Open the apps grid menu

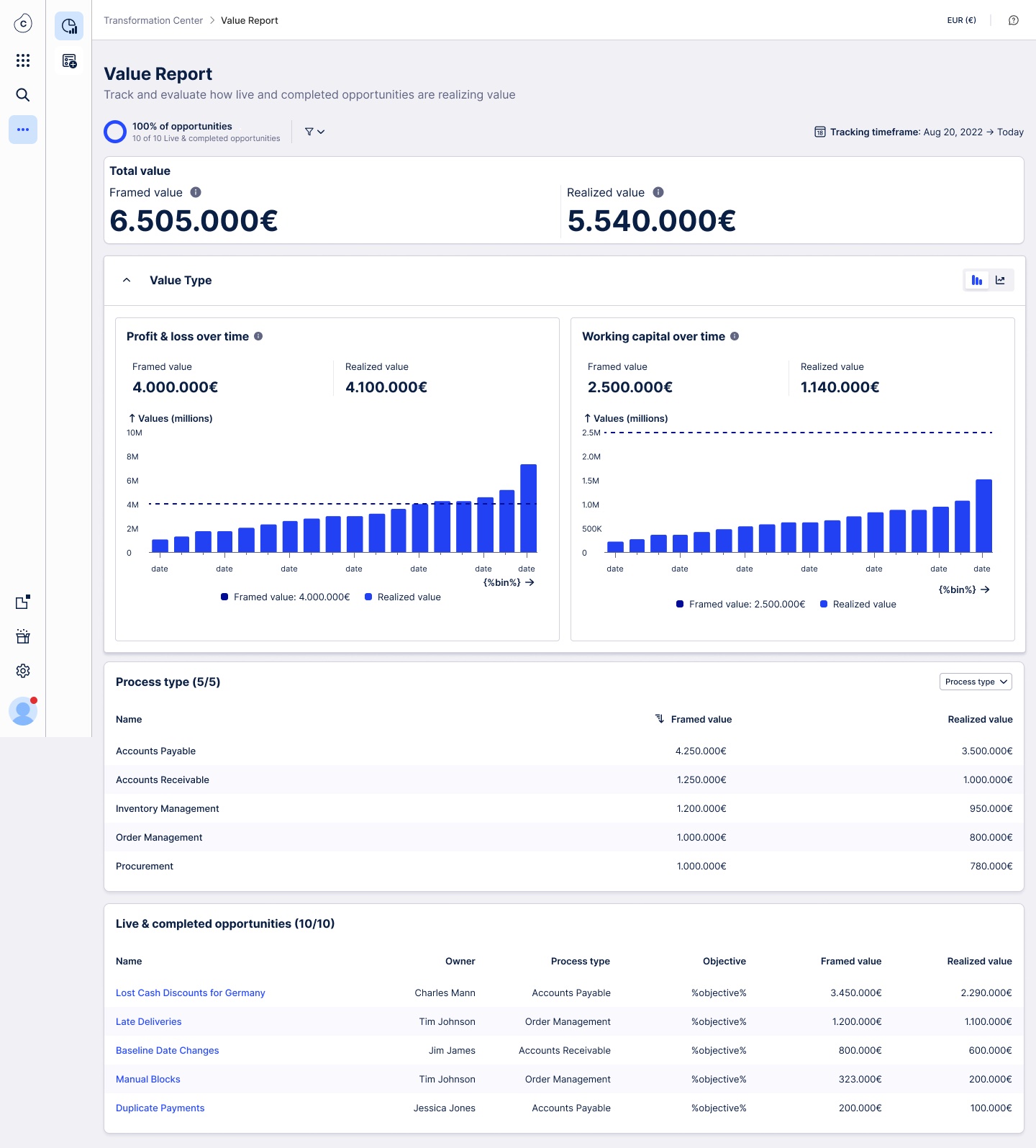23,60
